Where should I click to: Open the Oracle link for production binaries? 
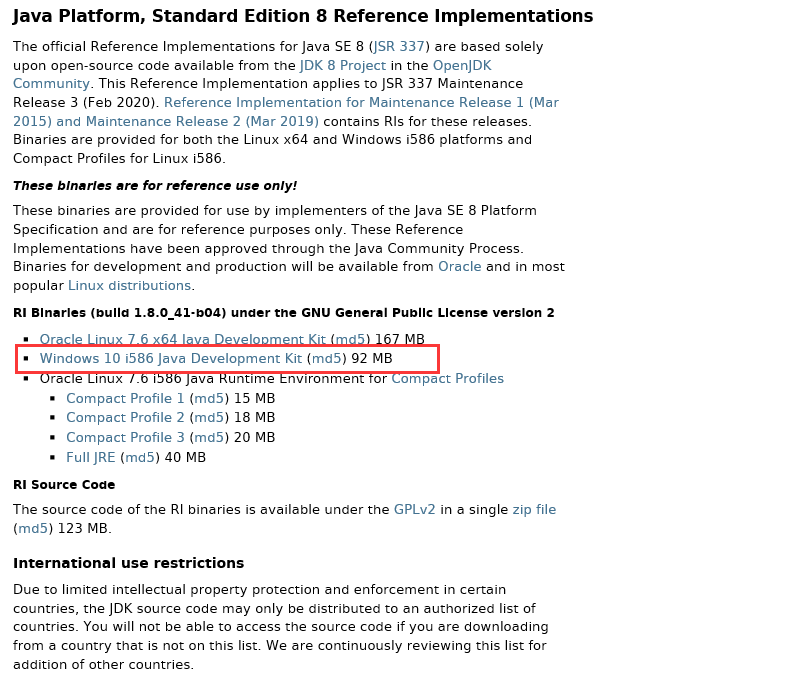[459, 266]
